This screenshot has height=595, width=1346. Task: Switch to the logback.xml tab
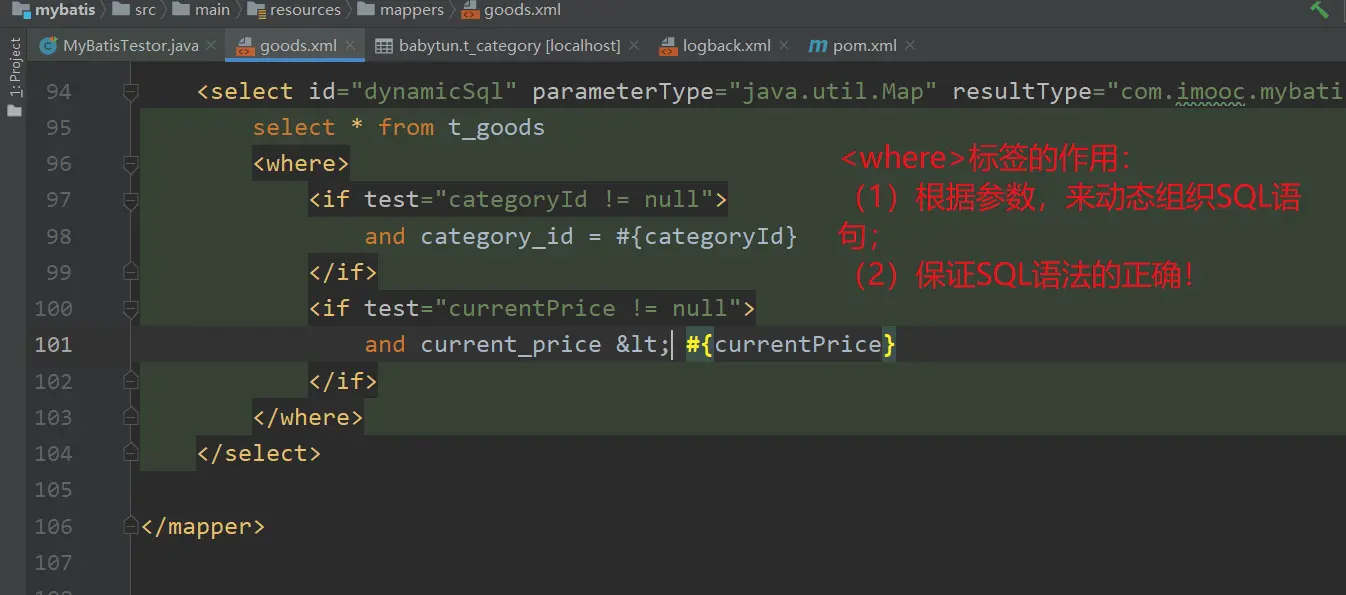coord(727,46)
